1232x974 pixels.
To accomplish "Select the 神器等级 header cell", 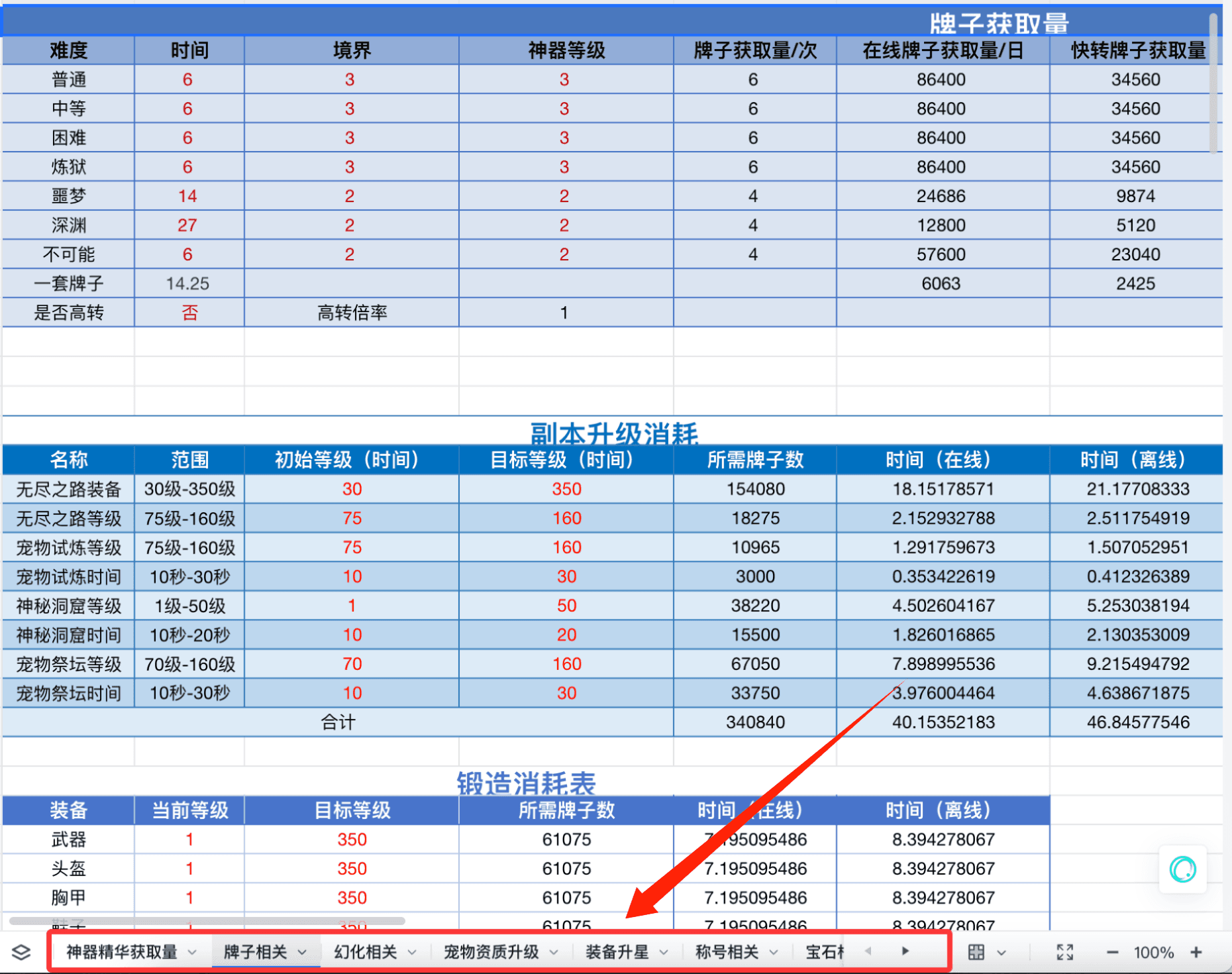I will (x=566, y=50).
